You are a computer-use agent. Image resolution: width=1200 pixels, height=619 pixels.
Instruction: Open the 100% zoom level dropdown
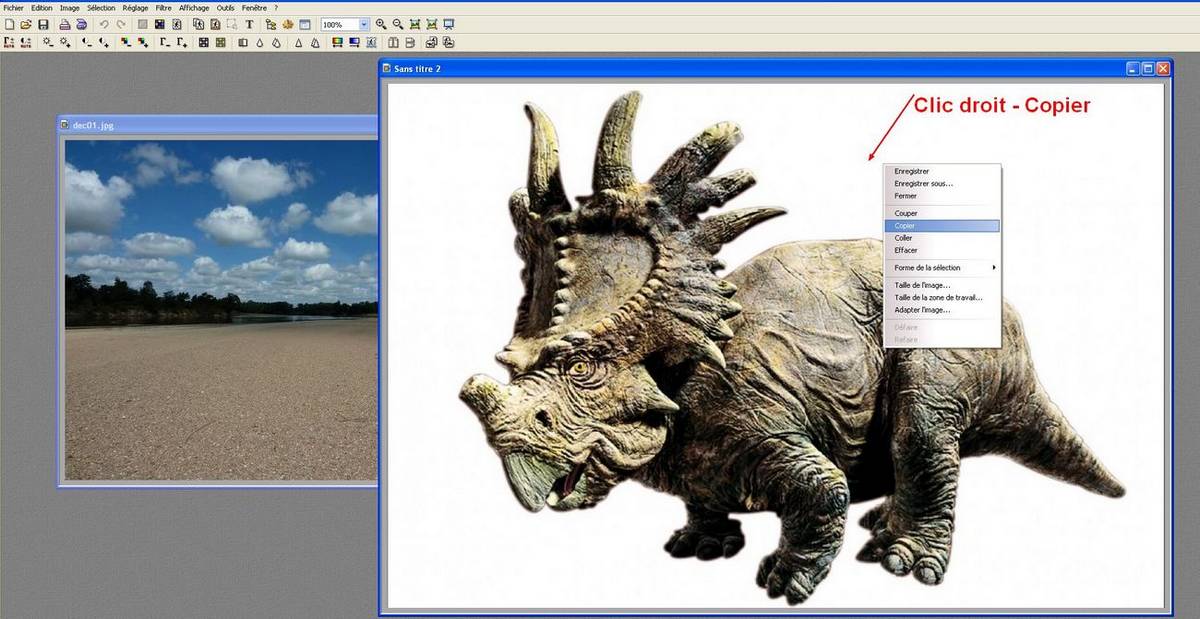(x=364, y=24)
